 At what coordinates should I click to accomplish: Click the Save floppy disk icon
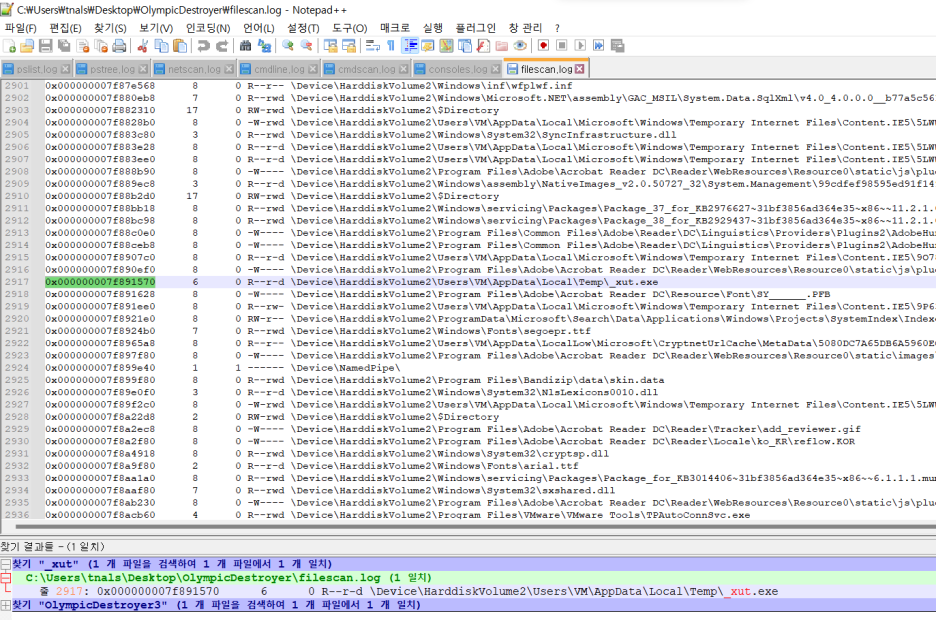(45, 46)
